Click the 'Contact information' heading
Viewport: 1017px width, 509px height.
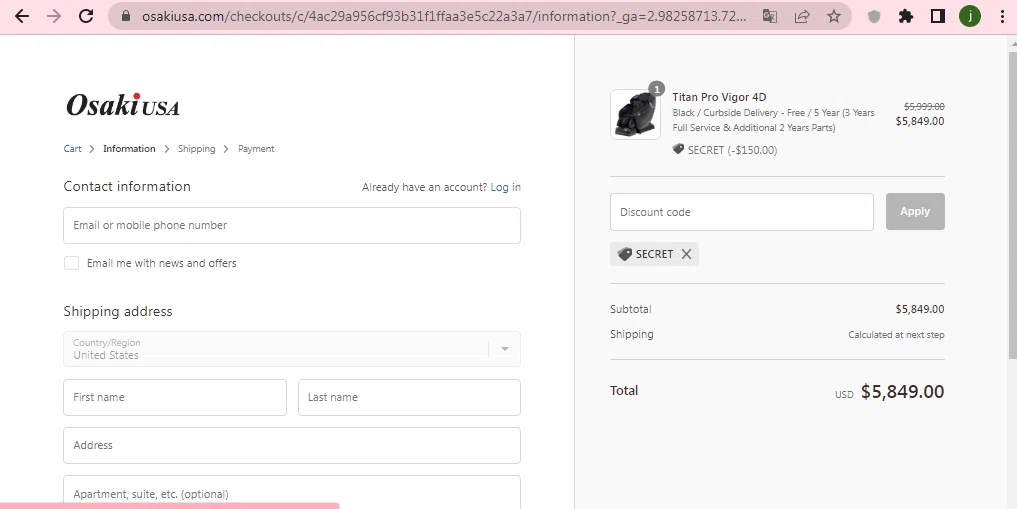[x=127, y=187]
